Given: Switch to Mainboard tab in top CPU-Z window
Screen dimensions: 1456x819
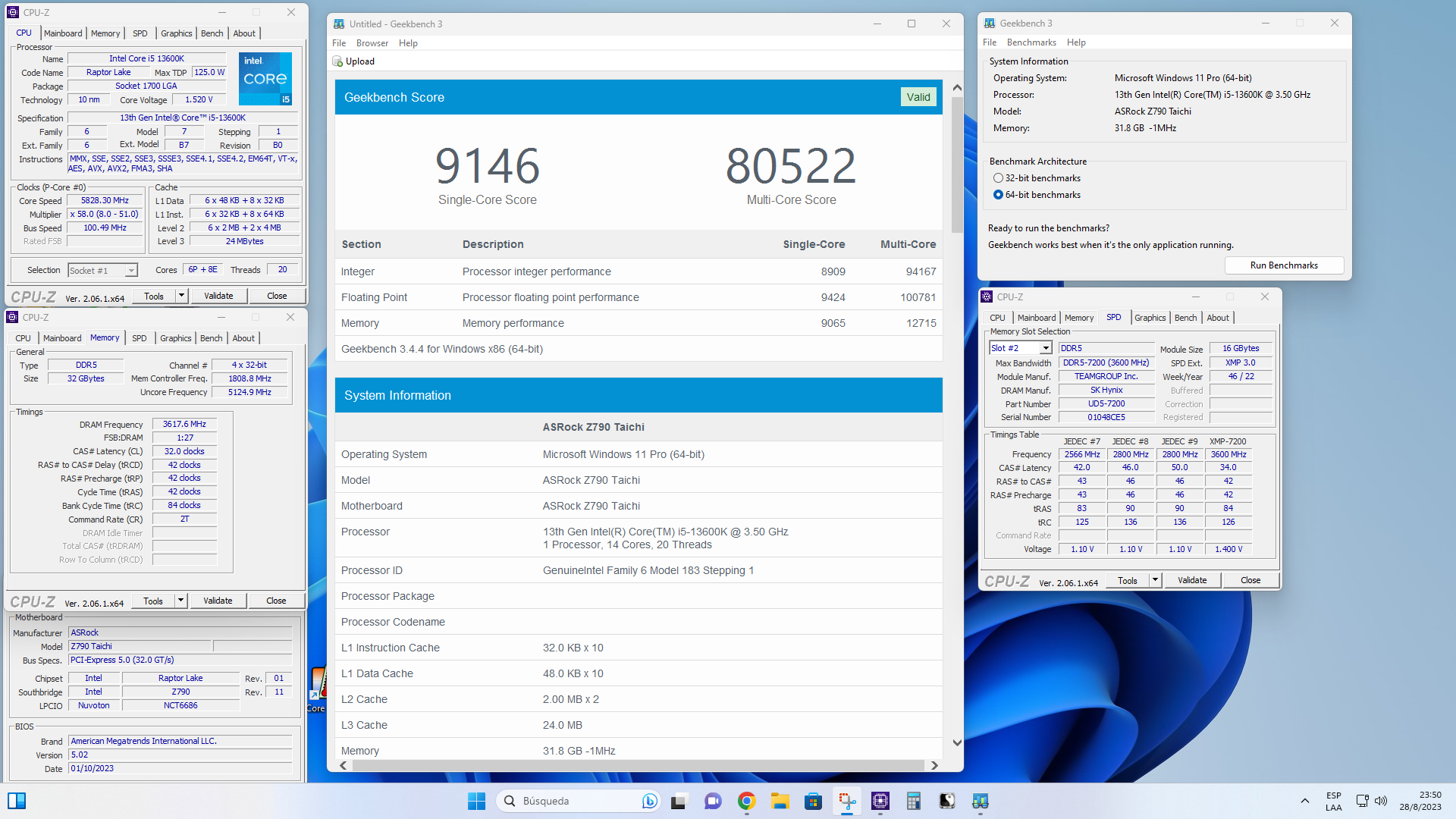Looking at the screenshot, I should click(63, 33).
